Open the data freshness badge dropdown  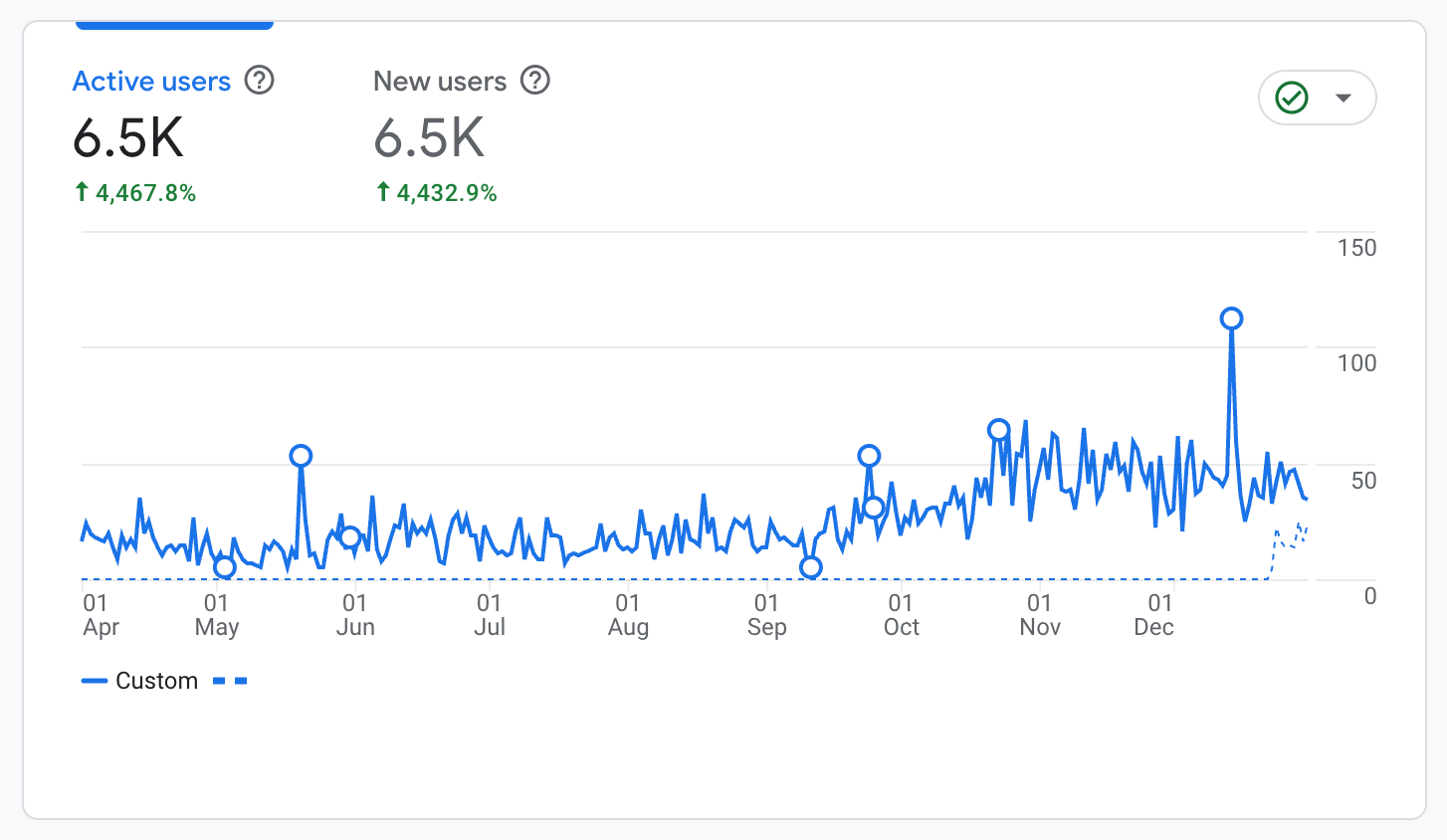tap(1344, 97)
